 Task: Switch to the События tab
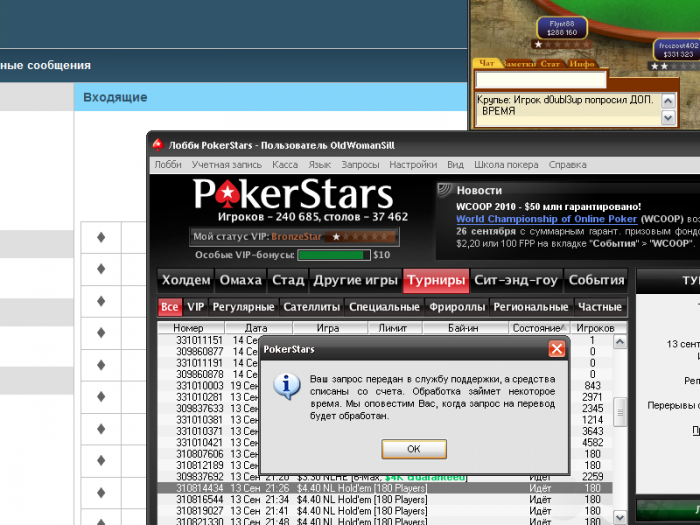click(596, 280)
